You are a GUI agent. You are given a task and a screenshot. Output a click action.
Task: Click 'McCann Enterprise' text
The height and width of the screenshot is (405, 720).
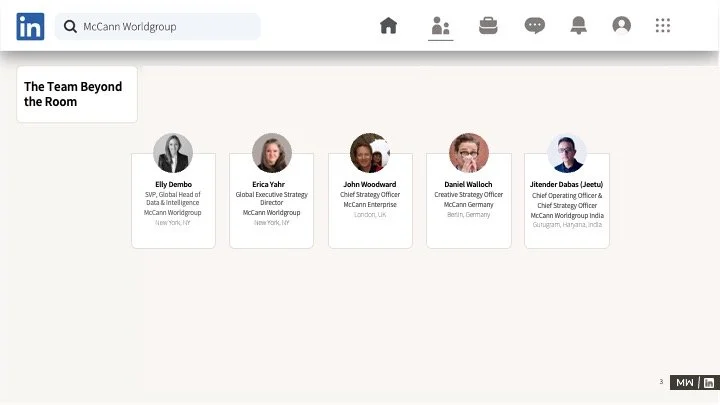coord(370,204)
